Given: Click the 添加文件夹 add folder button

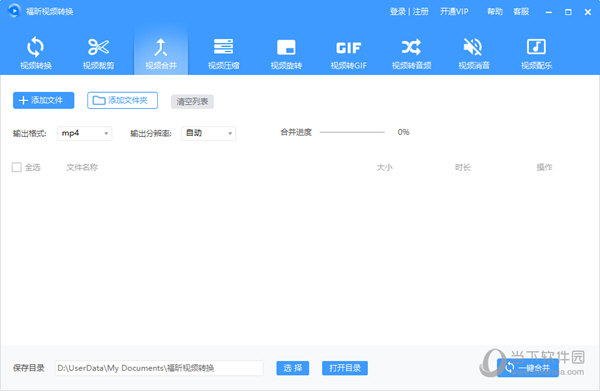Looking at the screenshot, I should (x=122, y=100).
